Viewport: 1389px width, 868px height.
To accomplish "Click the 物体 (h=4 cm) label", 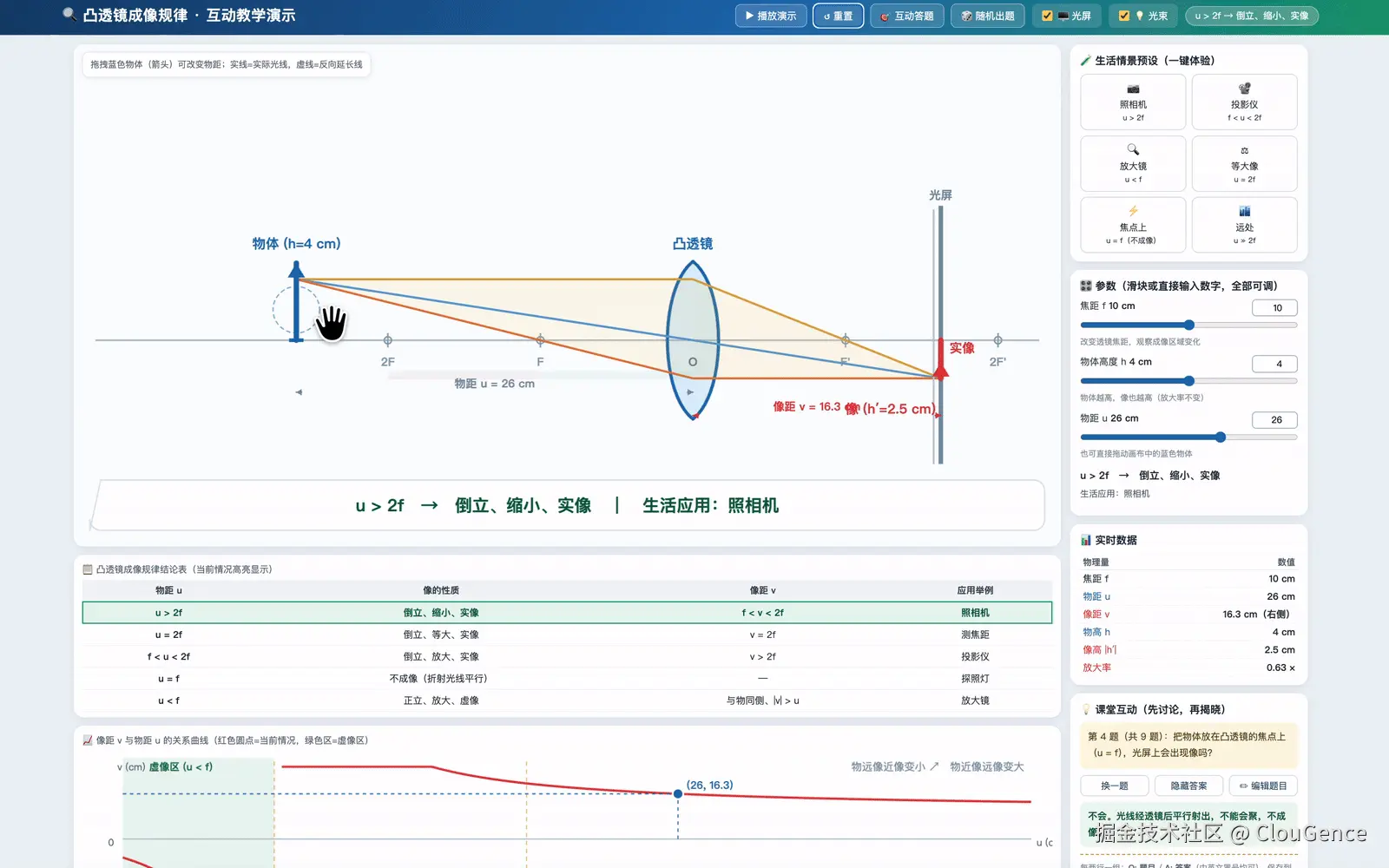I will [296, 244].
